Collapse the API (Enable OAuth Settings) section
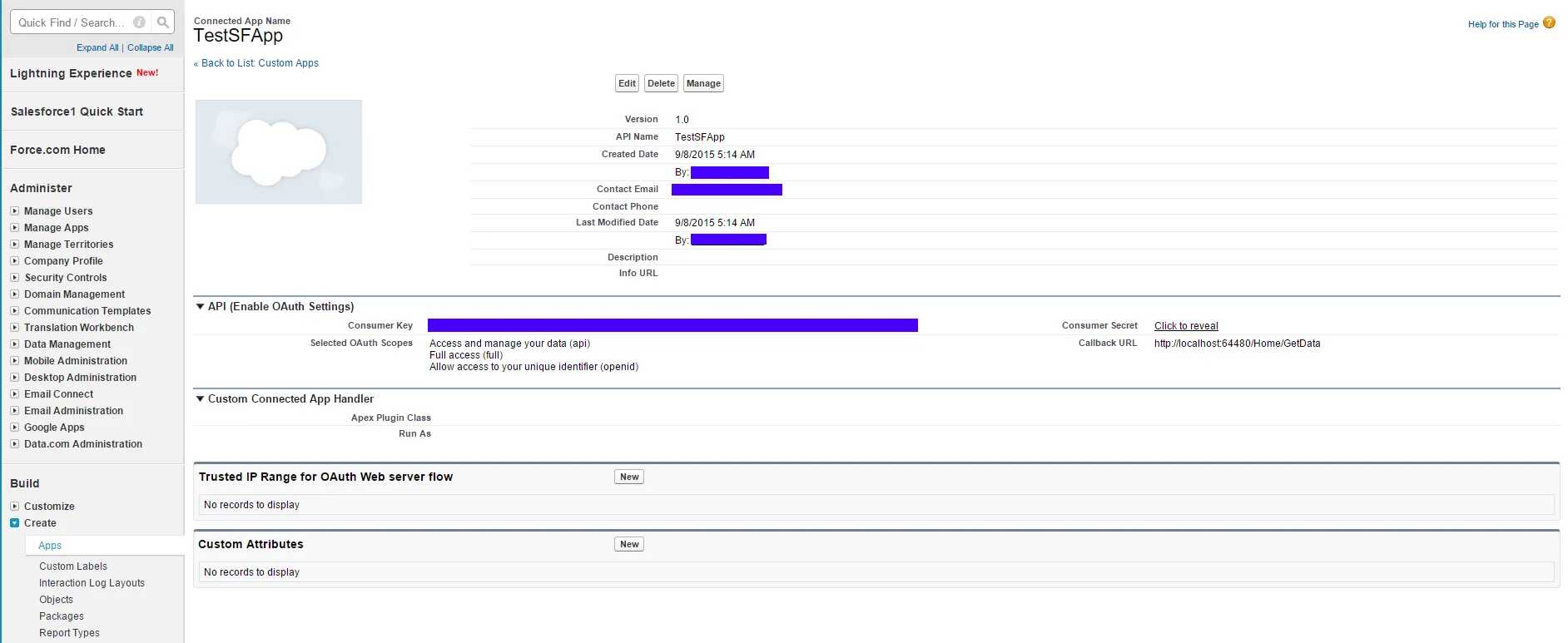The image size is (1568, 643). point(201,307)
